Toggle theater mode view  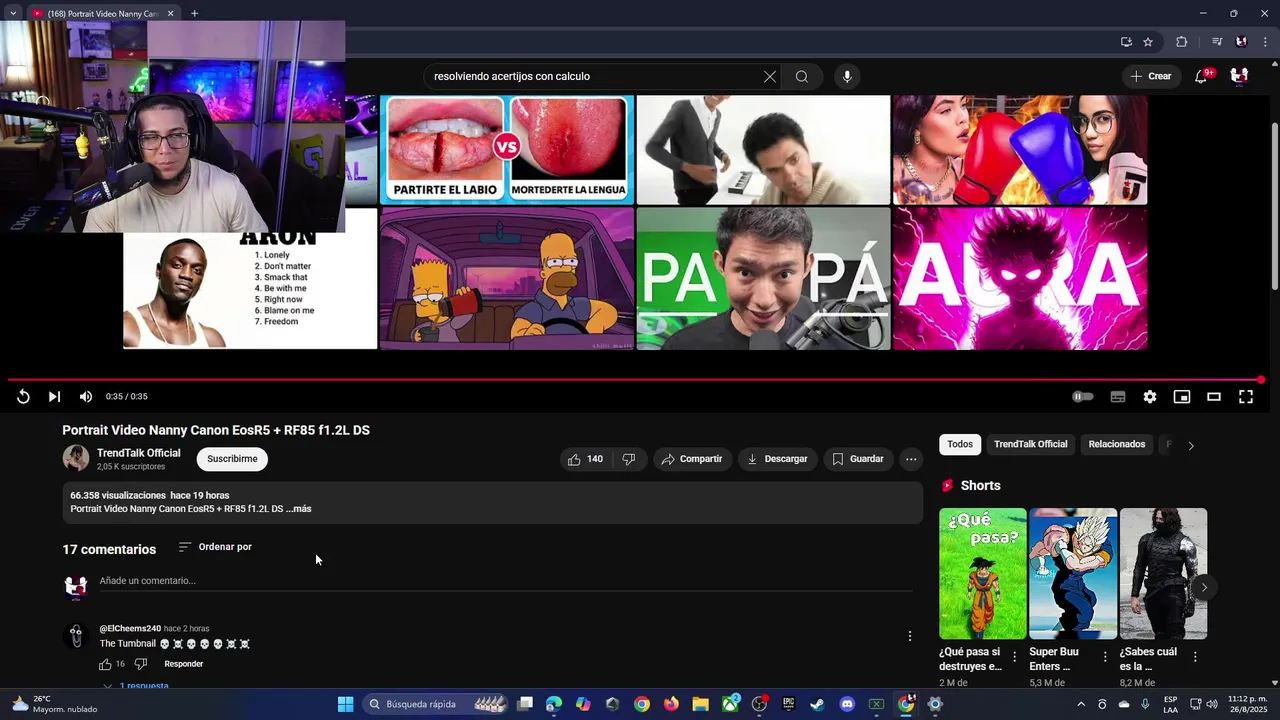tap(1214, 397)
